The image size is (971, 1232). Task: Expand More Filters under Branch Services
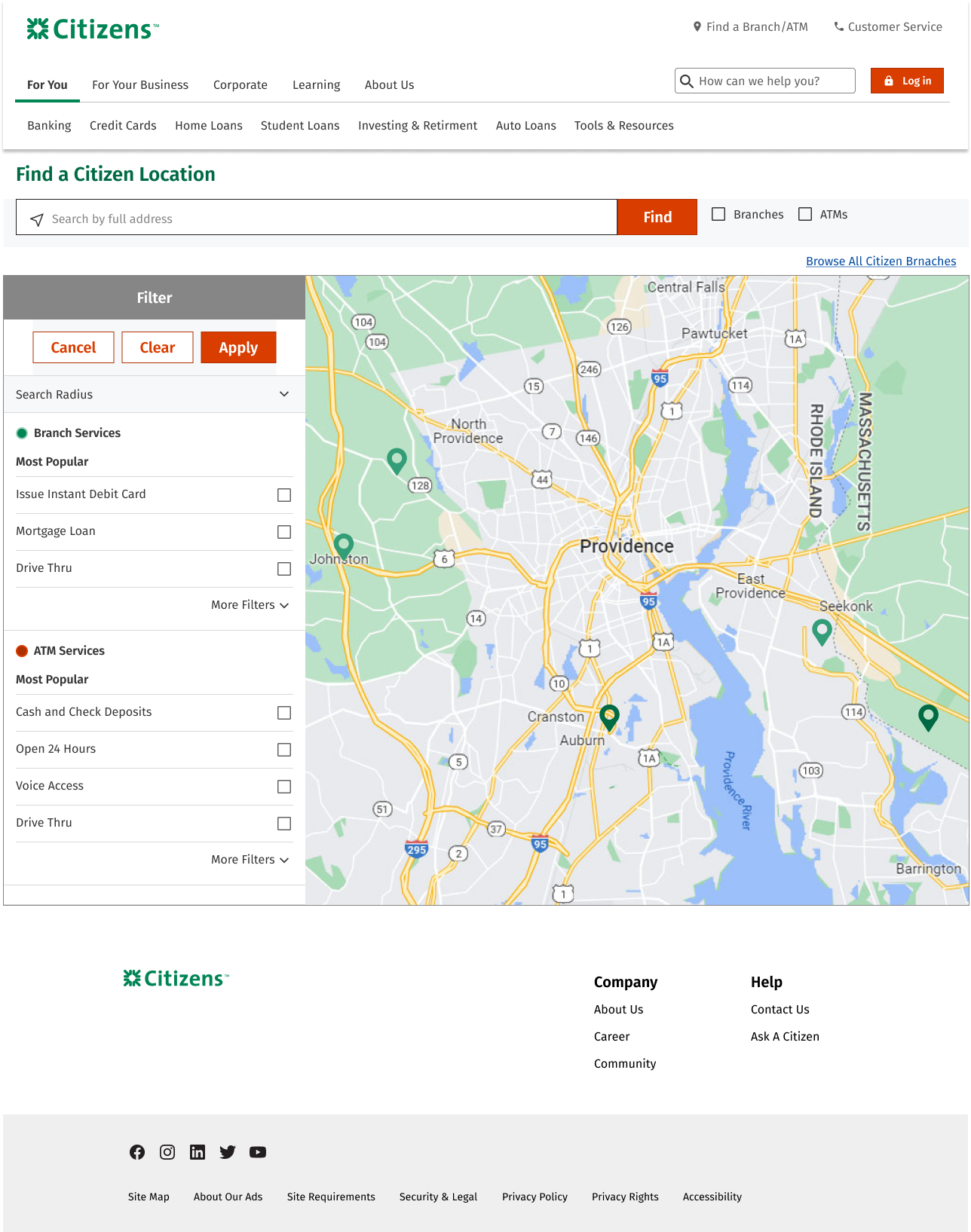click(250, 605)
